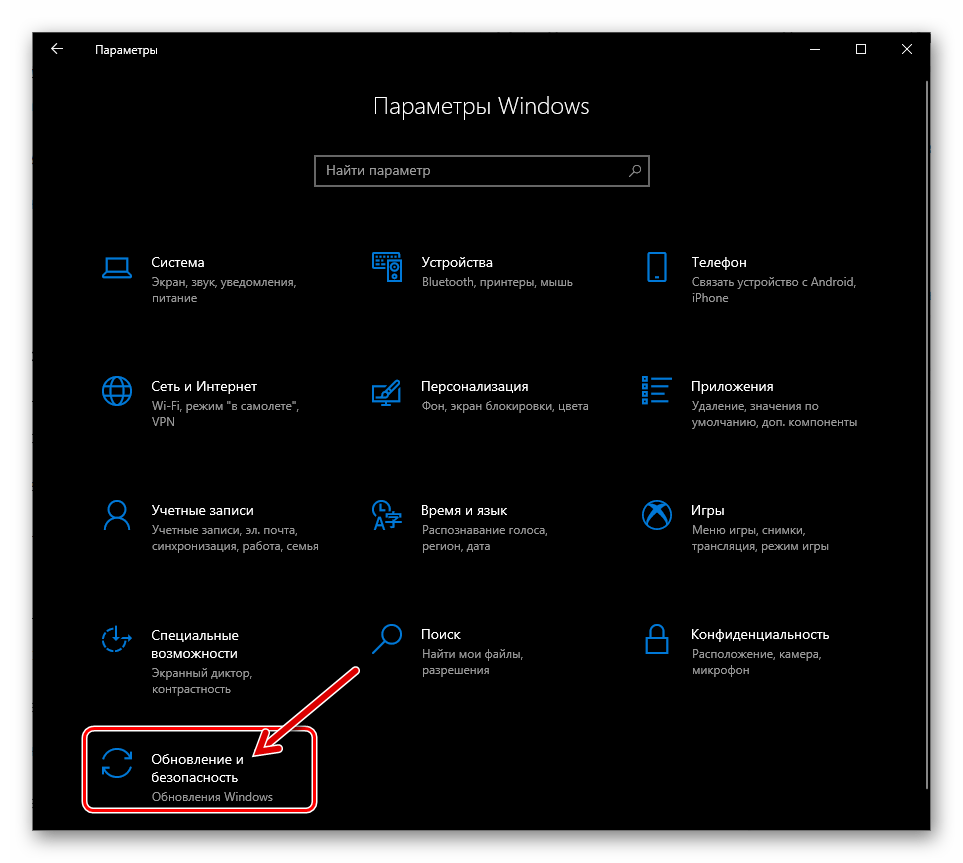Image resolution: width=963 pixels, height=863 pixels.
Task: Click the Параметры title in the title bar
Action: click(x=126, y=50)
